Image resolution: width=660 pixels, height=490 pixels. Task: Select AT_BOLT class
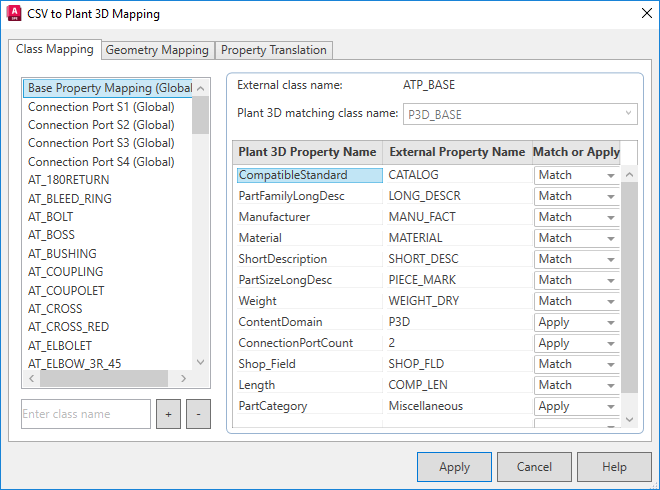point(51,217)
